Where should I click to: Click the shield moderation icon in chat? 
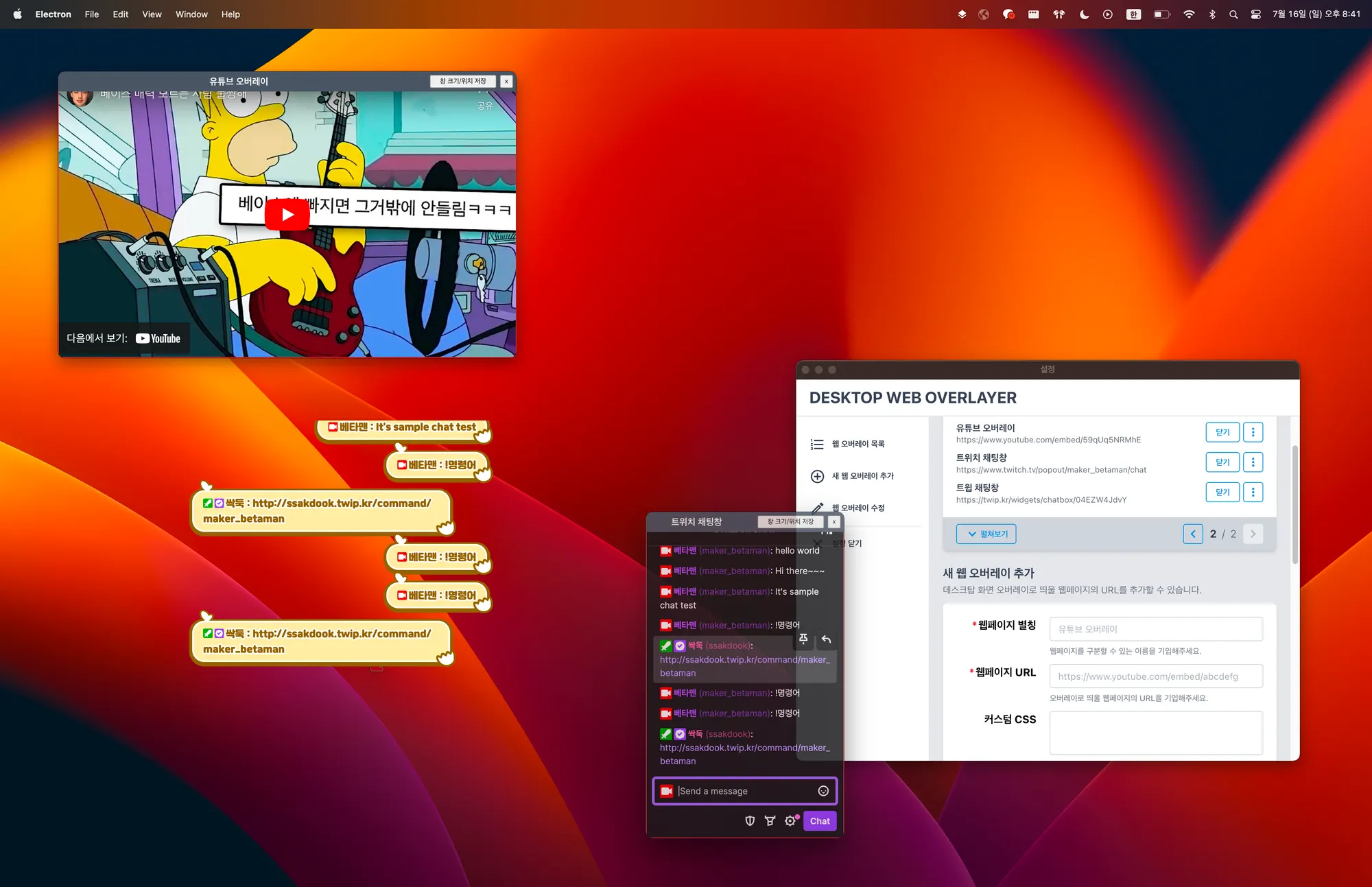[x=750, y=821]
